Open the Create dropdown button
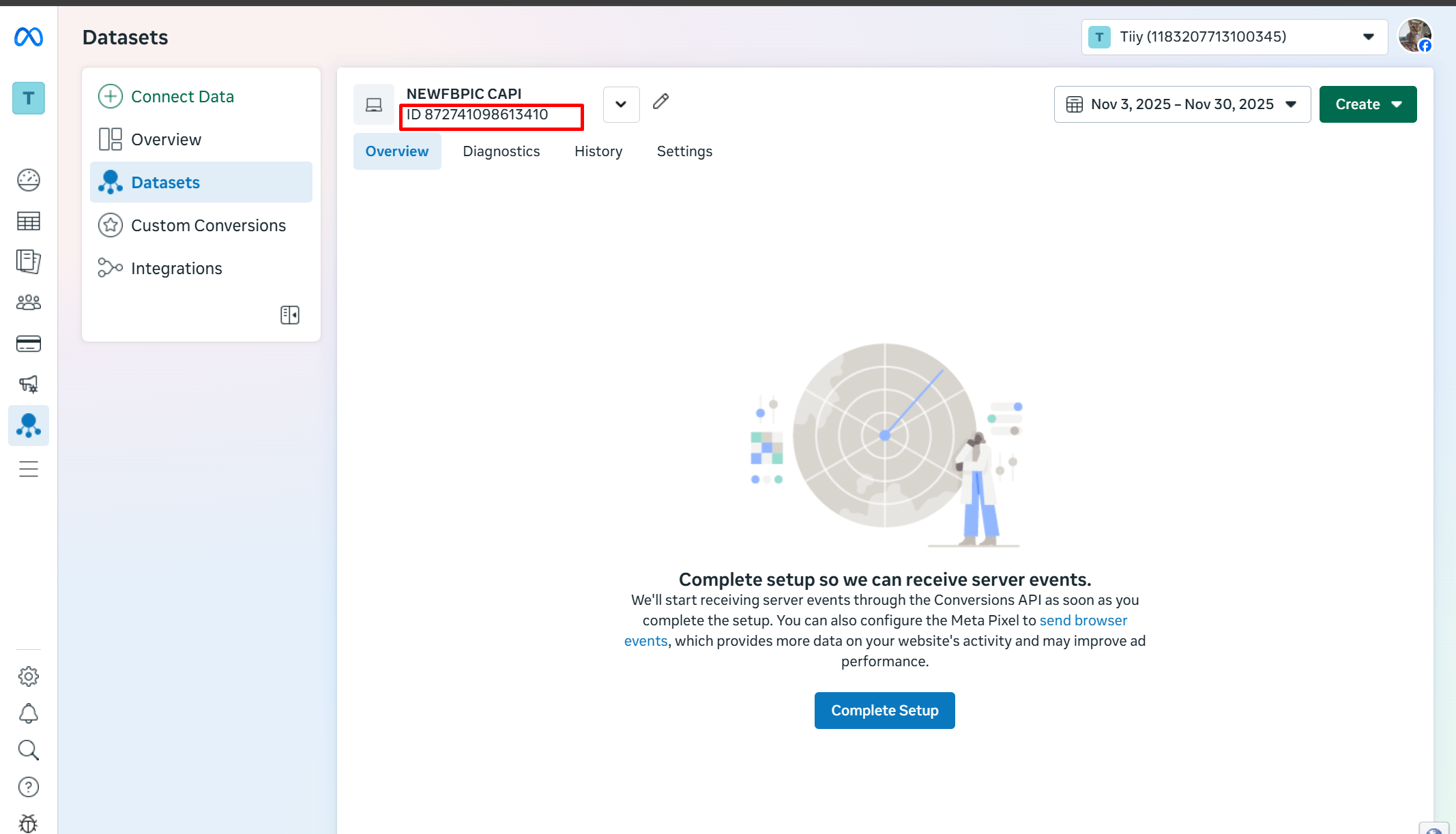This screenshot has height=834, width=1456. (x=1367, y=104)
